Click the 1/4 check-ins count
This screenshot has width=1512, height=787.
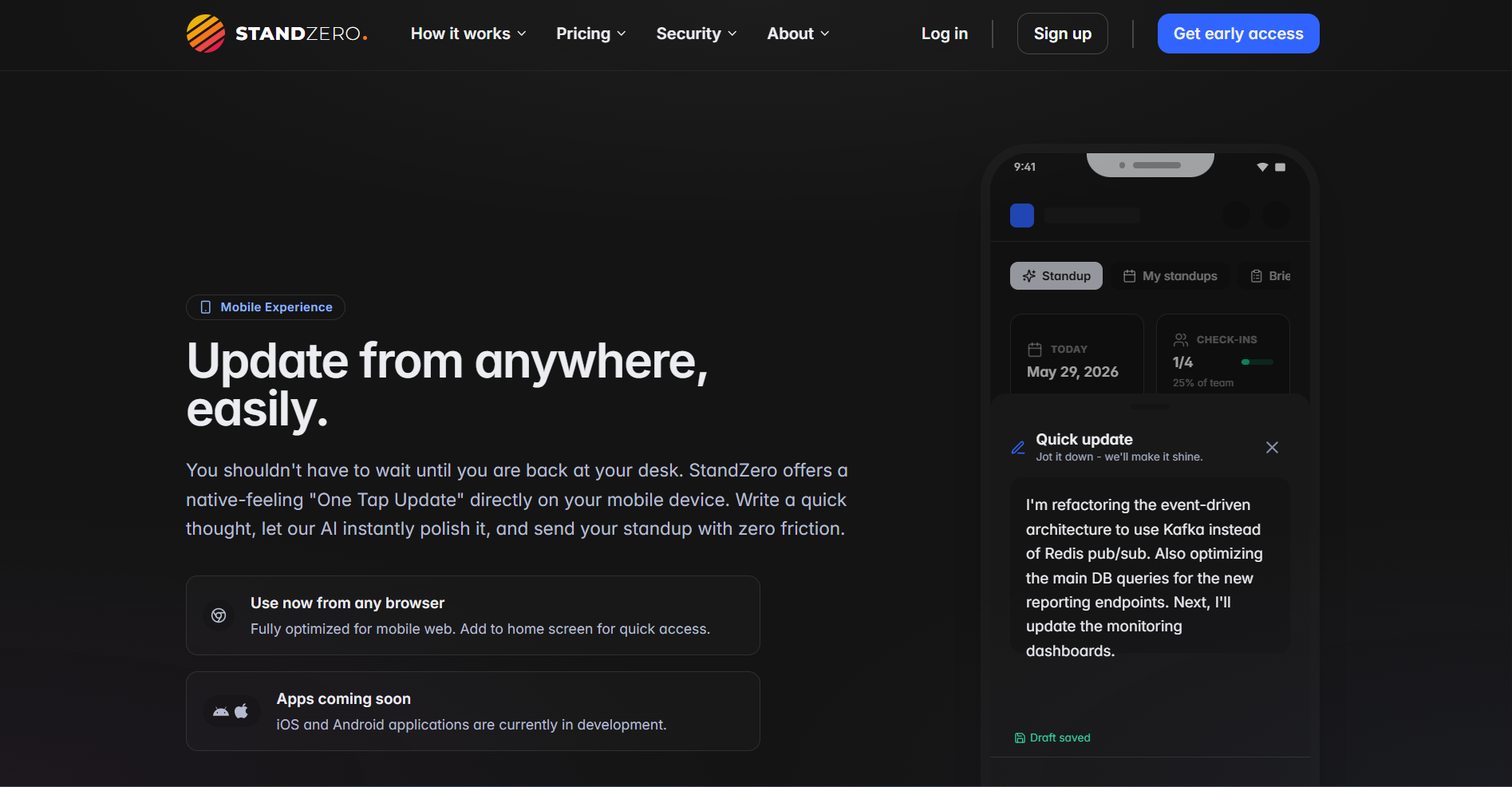point(1182,362)
